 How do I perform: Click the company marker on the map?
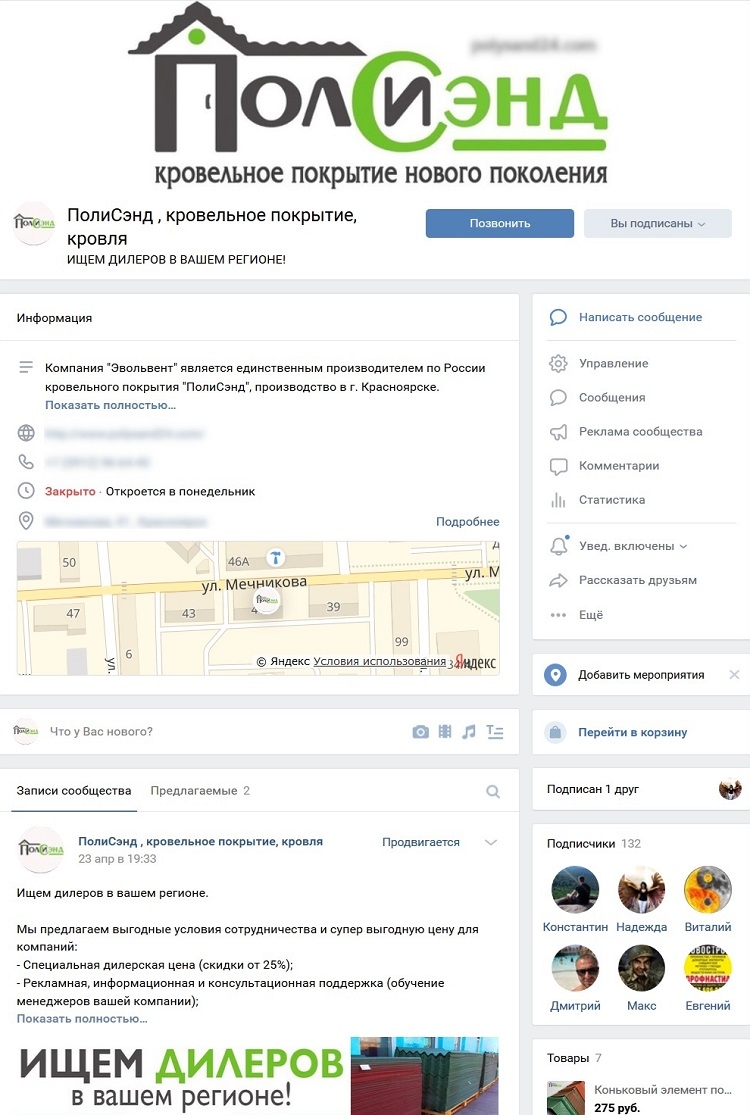pos(267,601)
